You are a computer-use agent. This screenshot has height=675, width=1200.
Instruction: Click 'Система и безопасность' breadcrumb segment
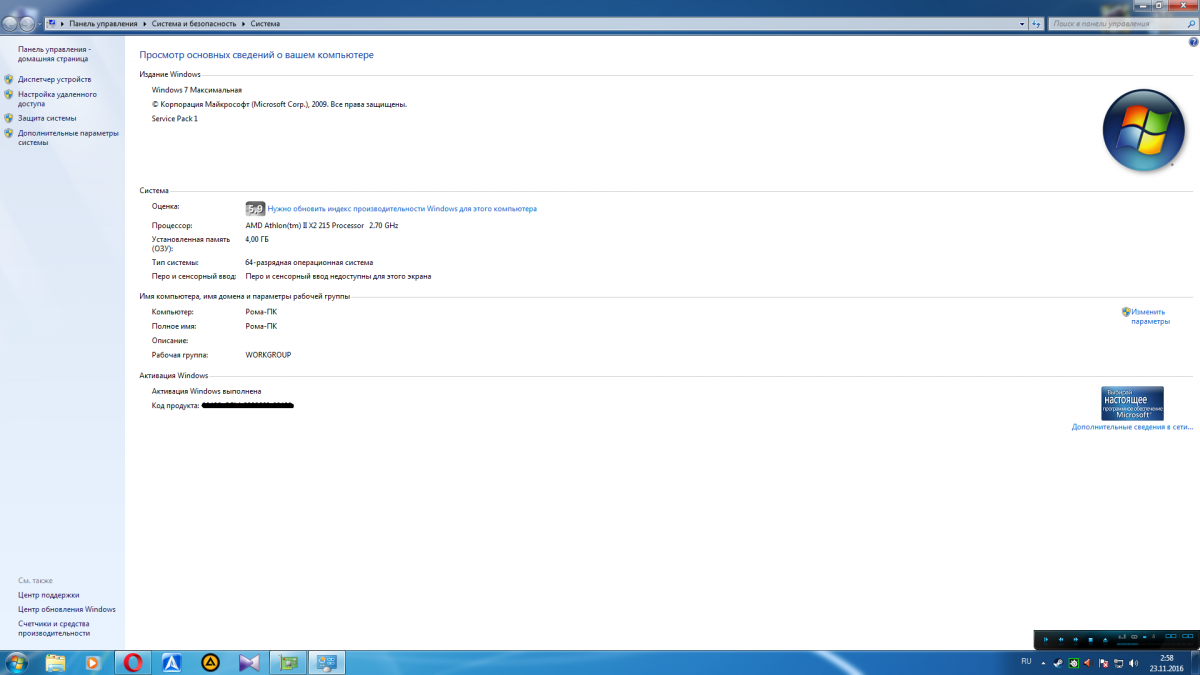pyautogui.click(x=194, y=23)
